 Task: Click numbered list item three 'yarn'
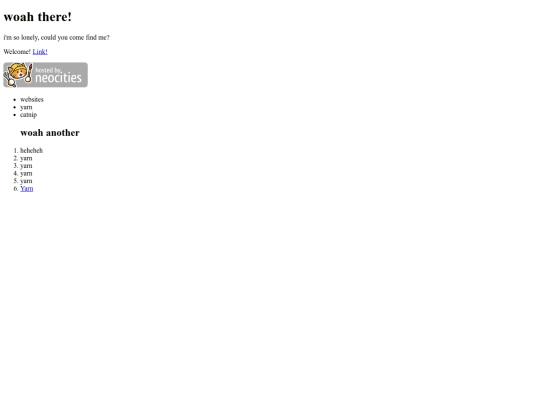26,166
